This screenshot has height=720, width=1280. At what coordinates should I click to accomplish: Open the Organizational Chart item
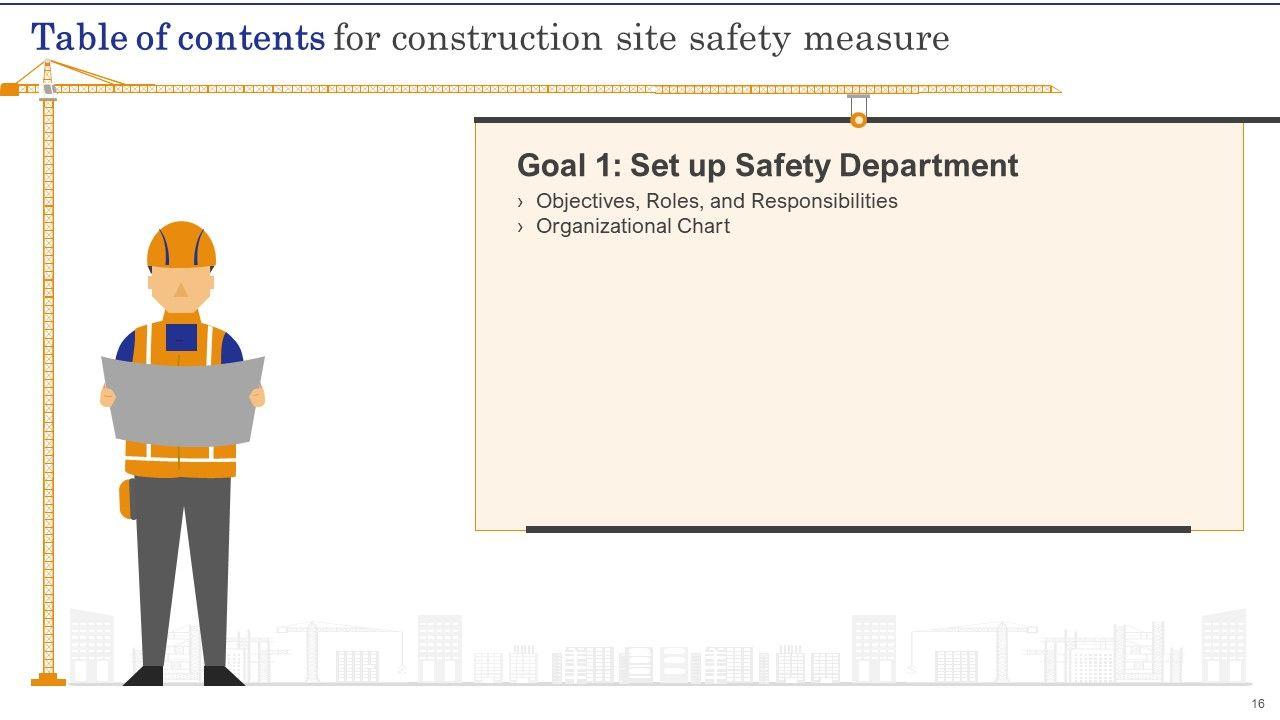(632, 226)
